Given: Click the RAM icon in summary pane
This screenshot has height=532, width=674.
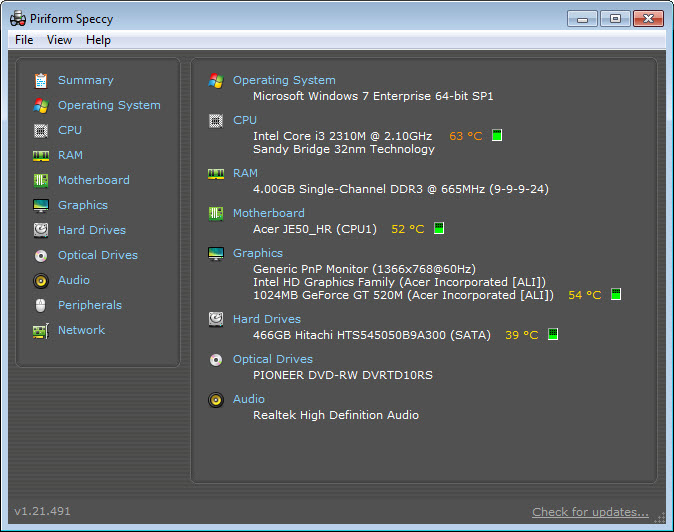Looking at the screenshot, I should tap(216, 174).
